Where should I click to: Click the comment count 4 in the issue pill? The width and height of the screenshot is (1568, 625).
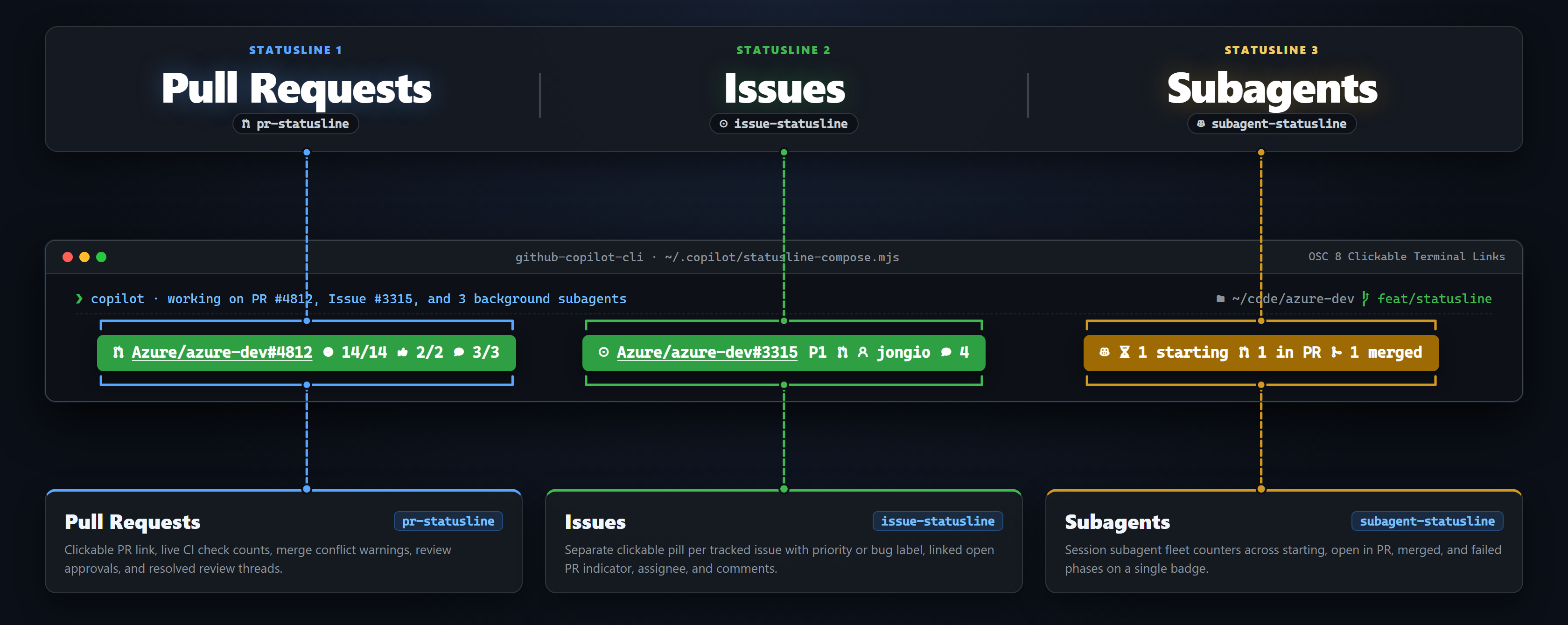click(x=964, y=352)
